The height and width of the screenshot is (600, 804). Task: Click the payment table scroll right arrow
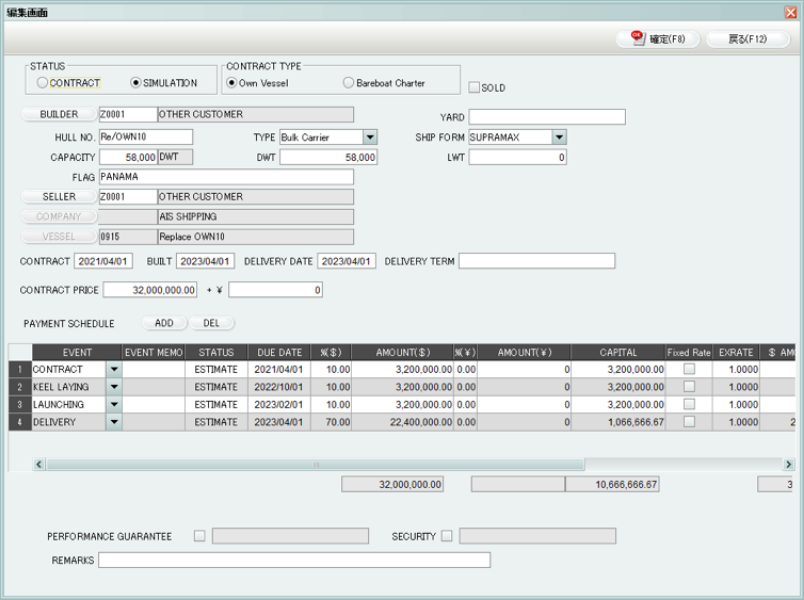tap(788, 465)
